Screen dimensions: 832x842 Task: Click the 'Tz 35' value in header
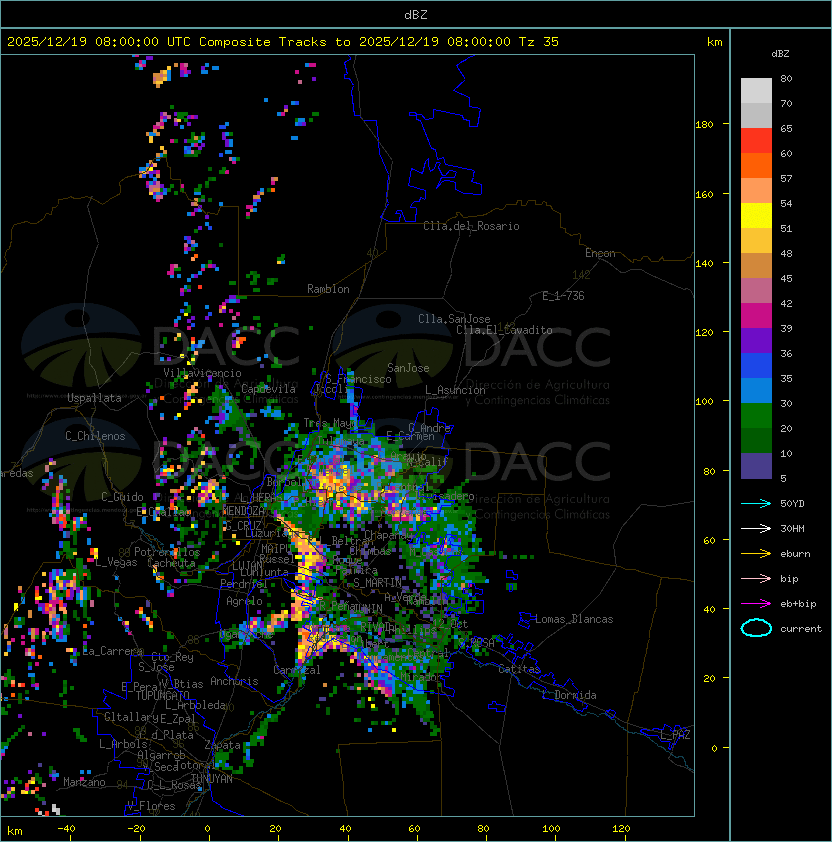click(x=539, y=42)
